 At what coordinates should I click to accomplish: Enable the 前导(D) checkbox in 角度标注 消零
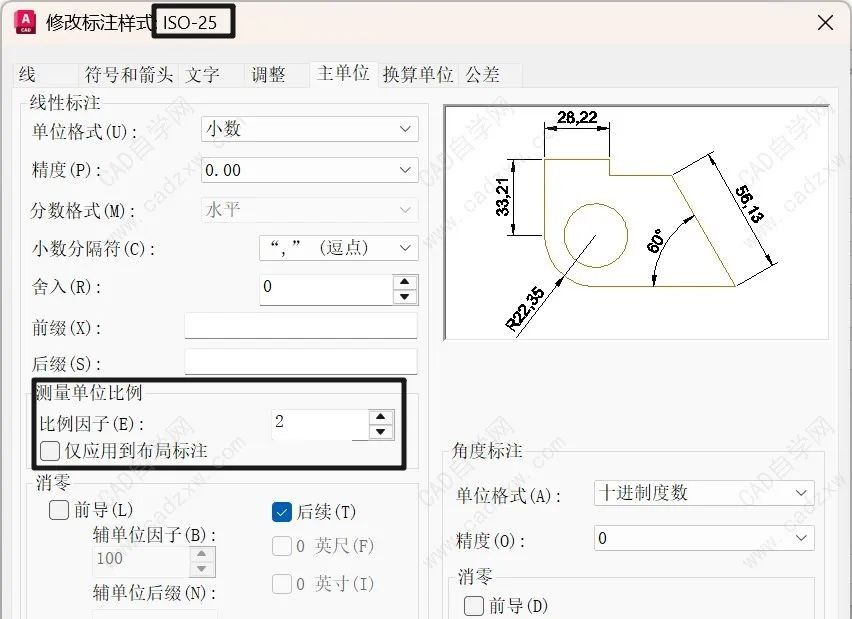(474, 606)
